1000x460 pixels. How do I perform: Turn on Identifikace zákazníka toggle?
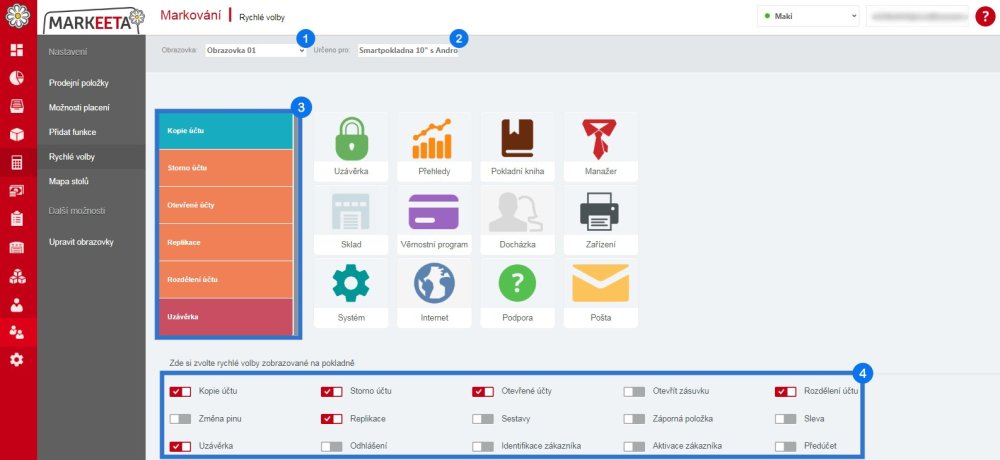click(x=483, y=447)
